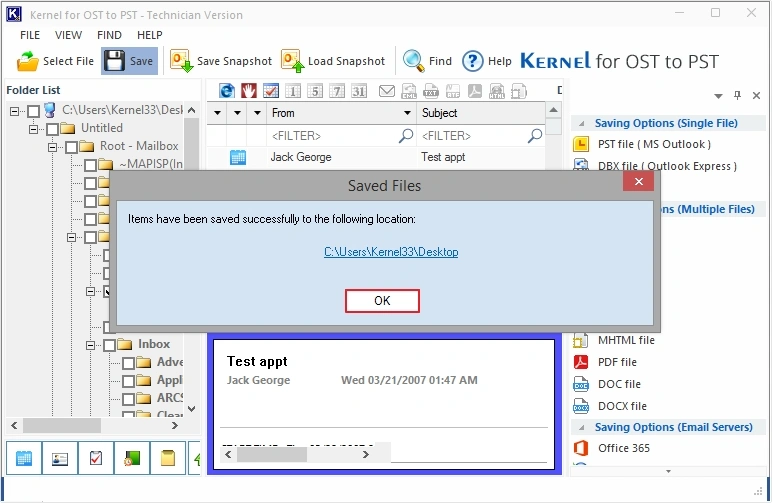This screenshot has width=772, height=503.
Task: Click the envelope MSG save icon
Action: coord(386,91)
